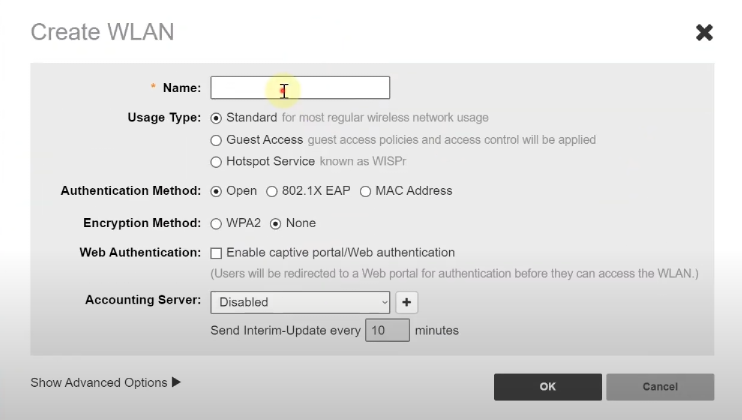The image size is (742, 420).
Task: Select WPA2 encryption method
Action: (x=216, y=224)
